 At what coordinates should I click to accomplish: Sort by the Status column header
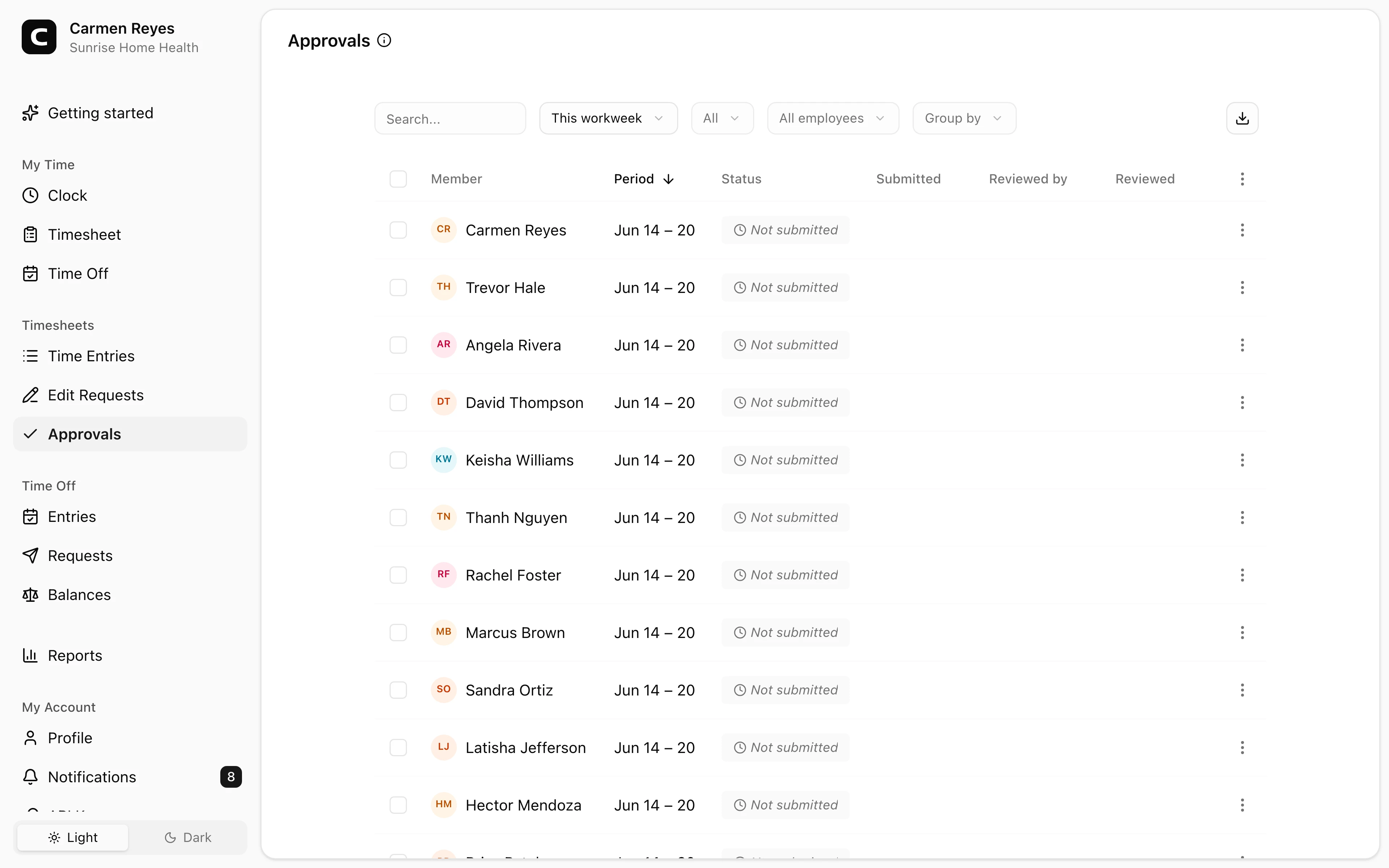click(x=741, y=179)
